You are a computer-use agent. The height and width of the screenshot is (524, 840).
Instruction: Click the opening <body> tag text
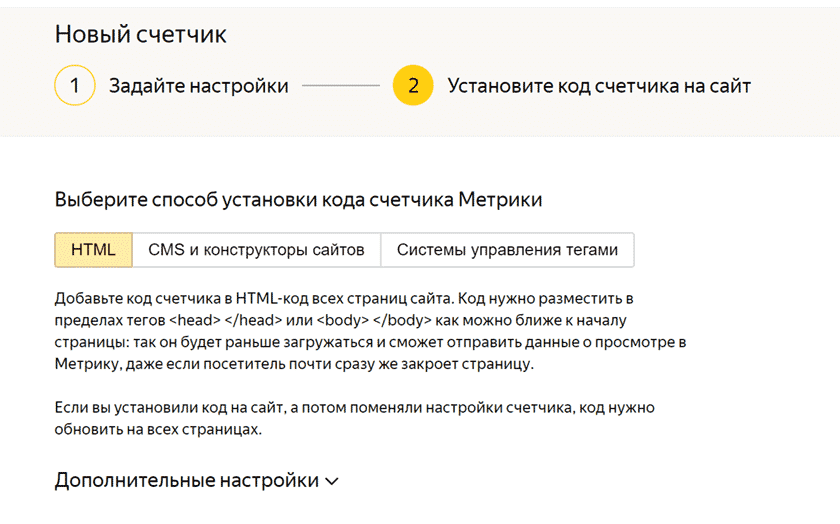click(x=343, y=320)
